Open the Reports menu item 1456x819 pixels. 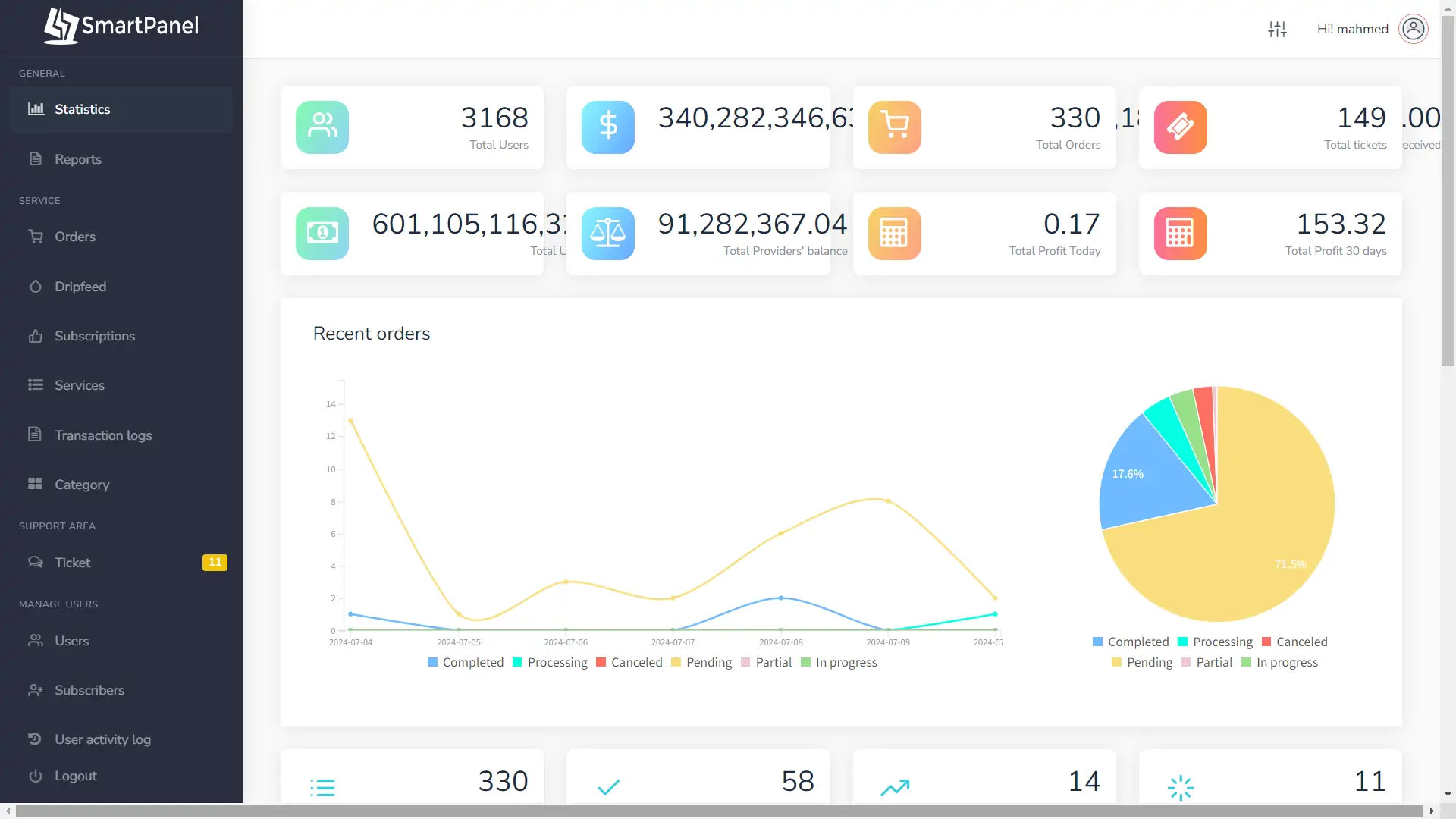click(x=77, y=159)
